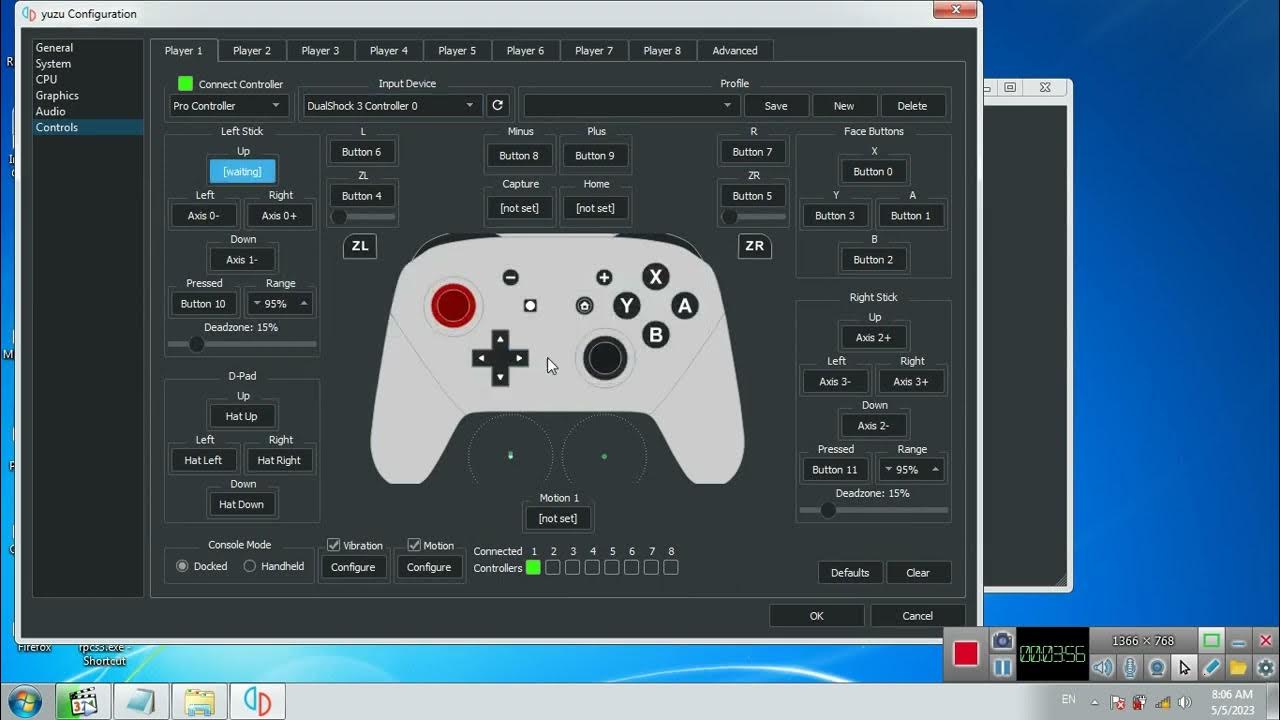
Task: Toggle recorder speaker audio icon
Action: coord(1102,667)
